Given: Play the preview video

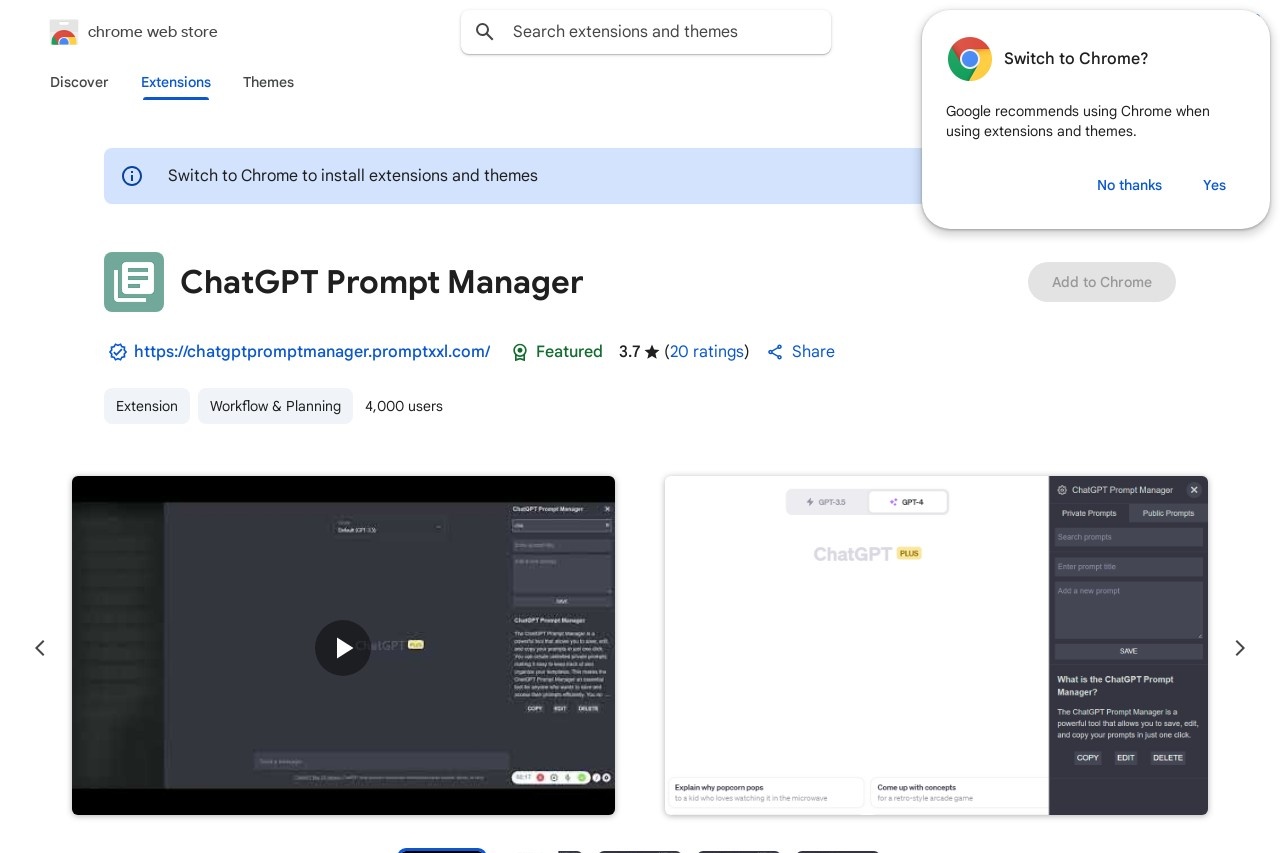Looking at the screenshot, I should click(x=343, y=648).
